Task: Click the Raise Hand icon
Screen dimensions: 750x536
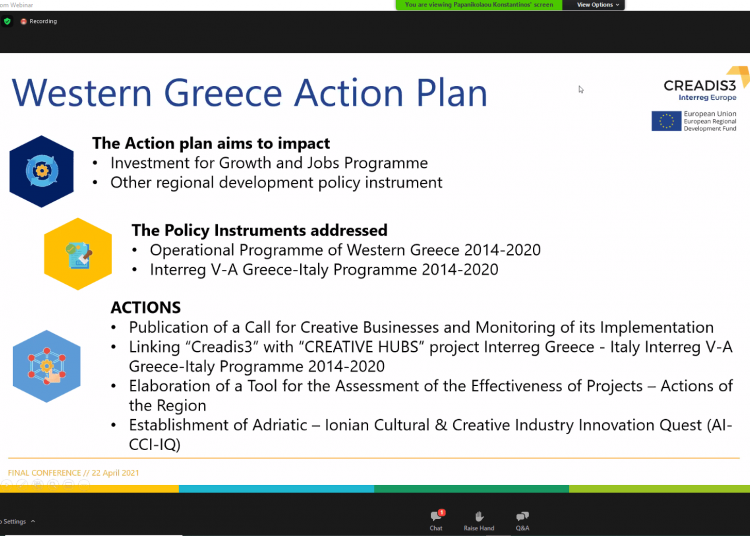Action: point(479,518)
